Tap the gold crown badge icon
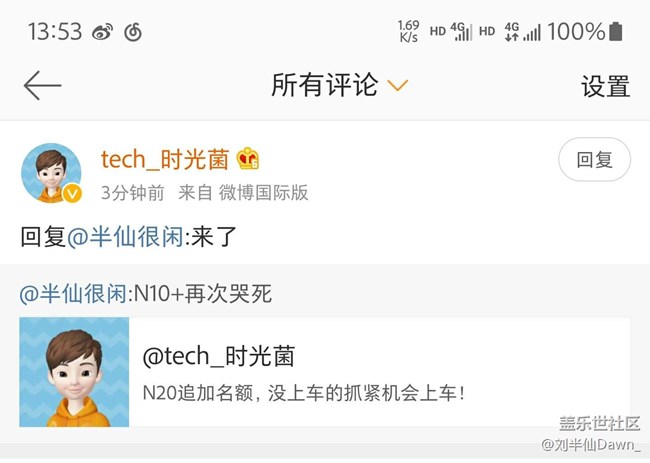 coord(249,159)
